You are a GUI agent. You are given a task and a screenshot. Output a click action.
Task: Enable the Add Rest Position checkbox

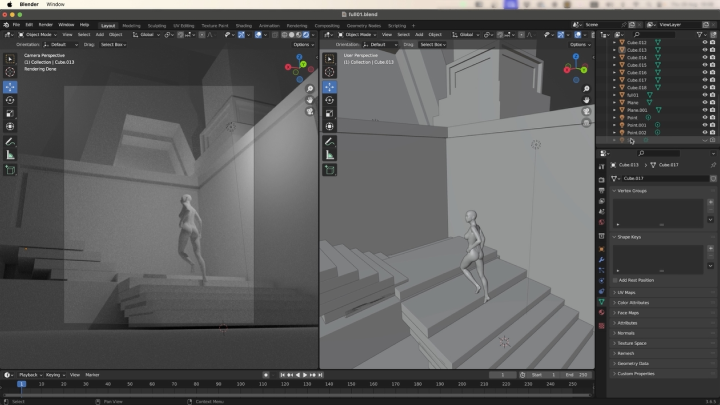[x=616, y=279]
